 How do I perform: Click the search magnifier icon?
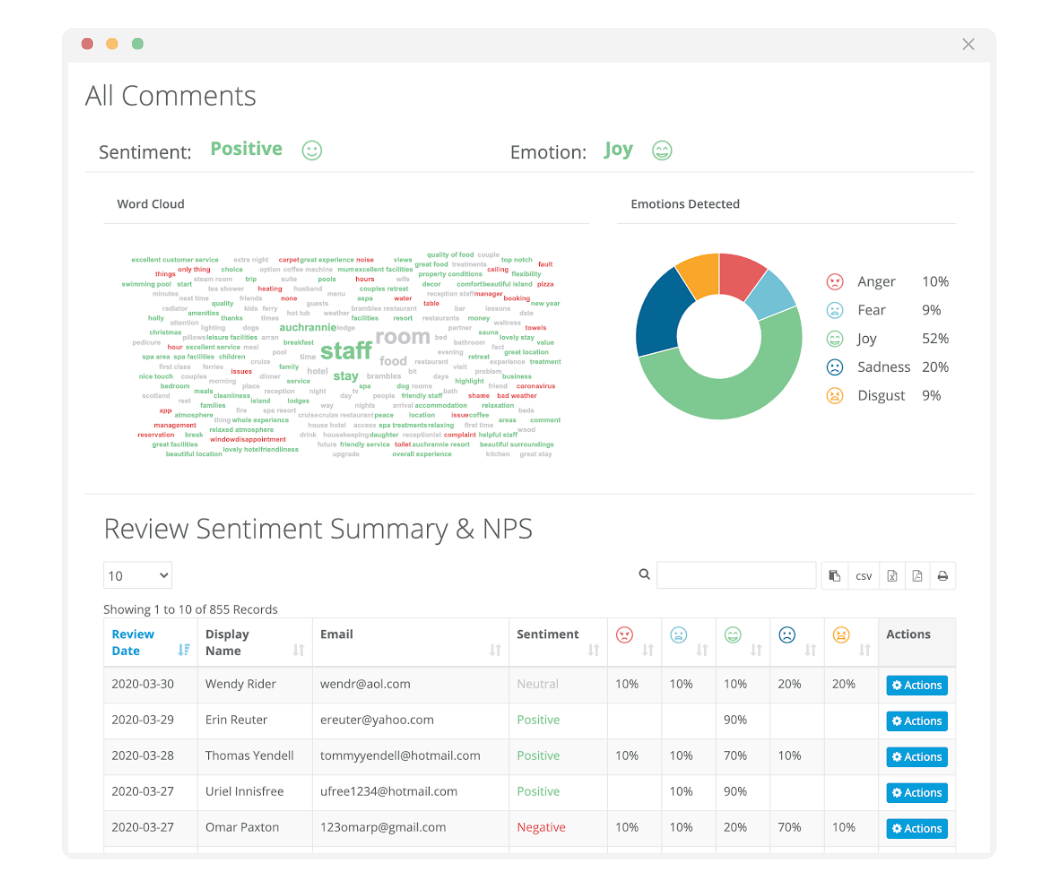[644, 575]
